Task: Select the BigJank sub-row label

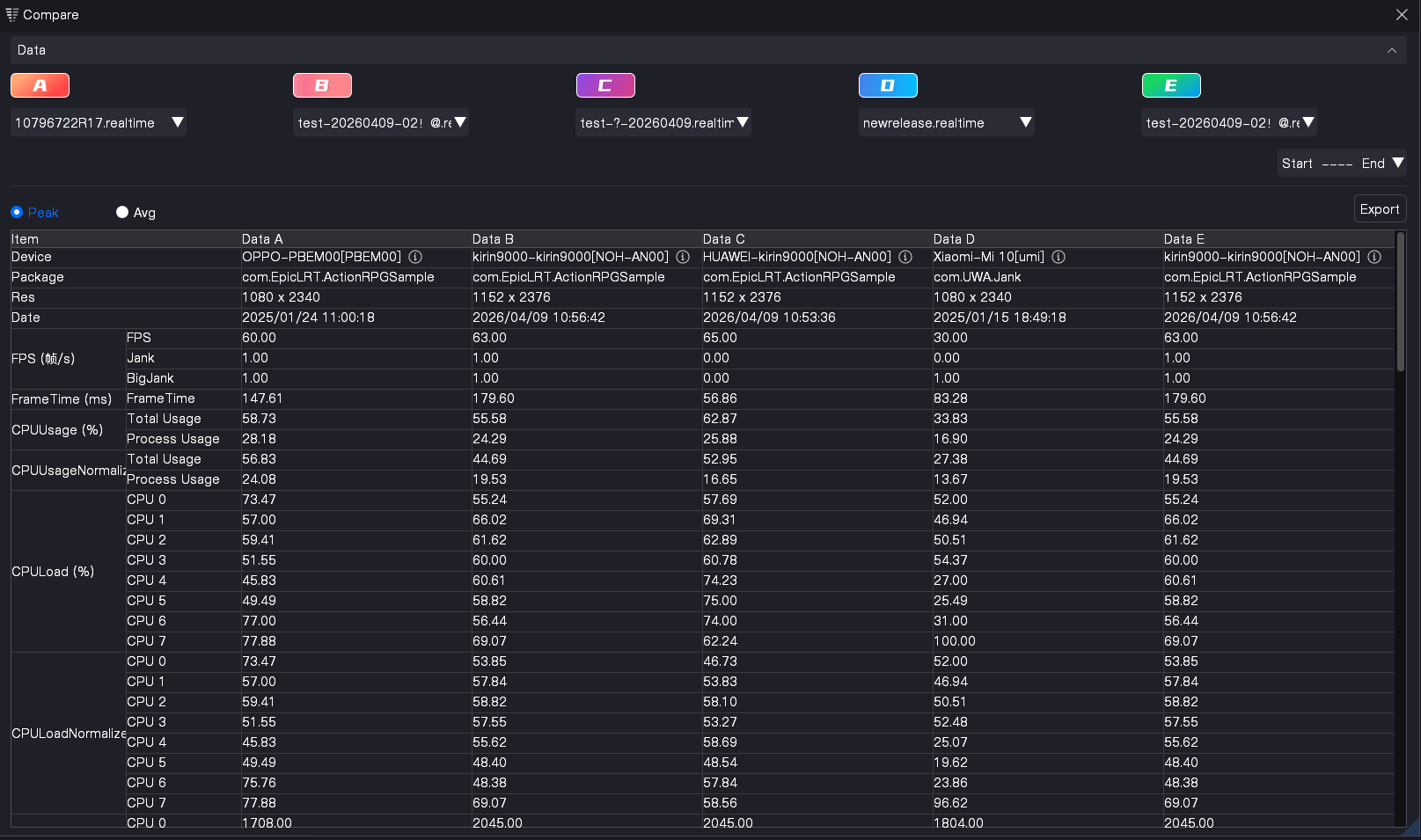Action: tap(150, 378)
